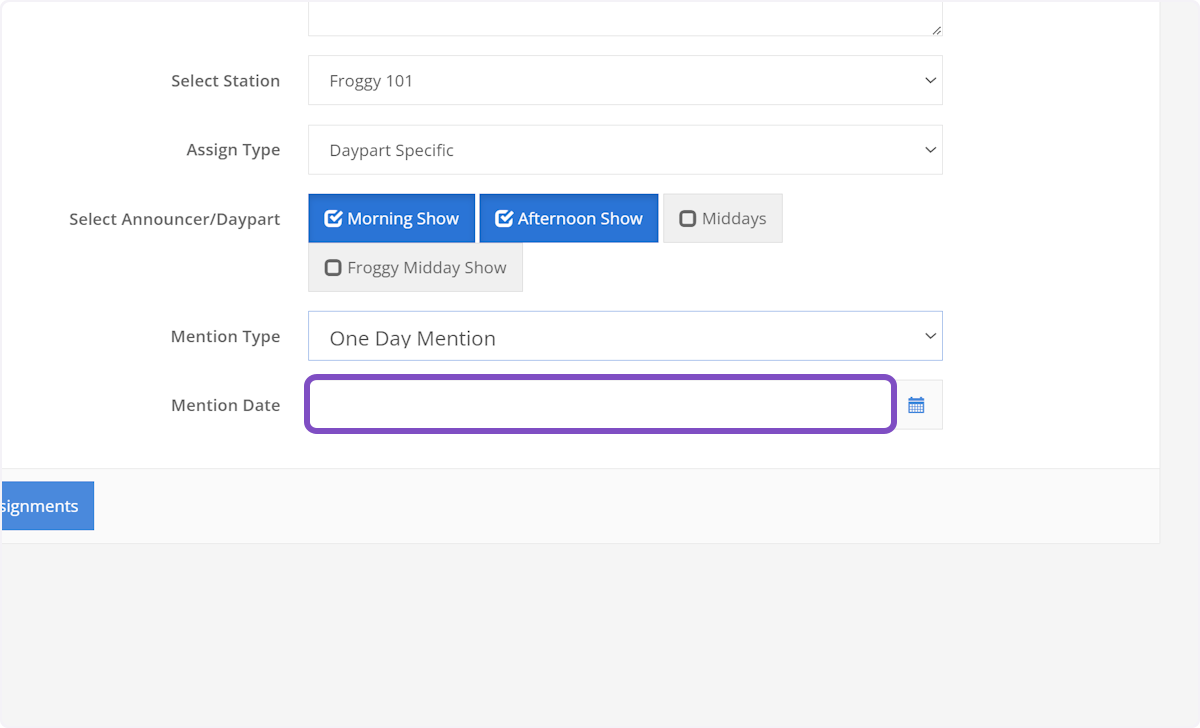This screenshot has height=728, width=1200.
Task: Enable the Middays daypart checkbox
Action: [688, 219]
